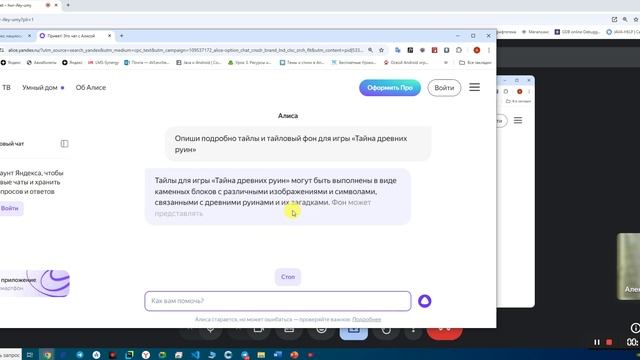Open Chrome from the taskbar

47,355
